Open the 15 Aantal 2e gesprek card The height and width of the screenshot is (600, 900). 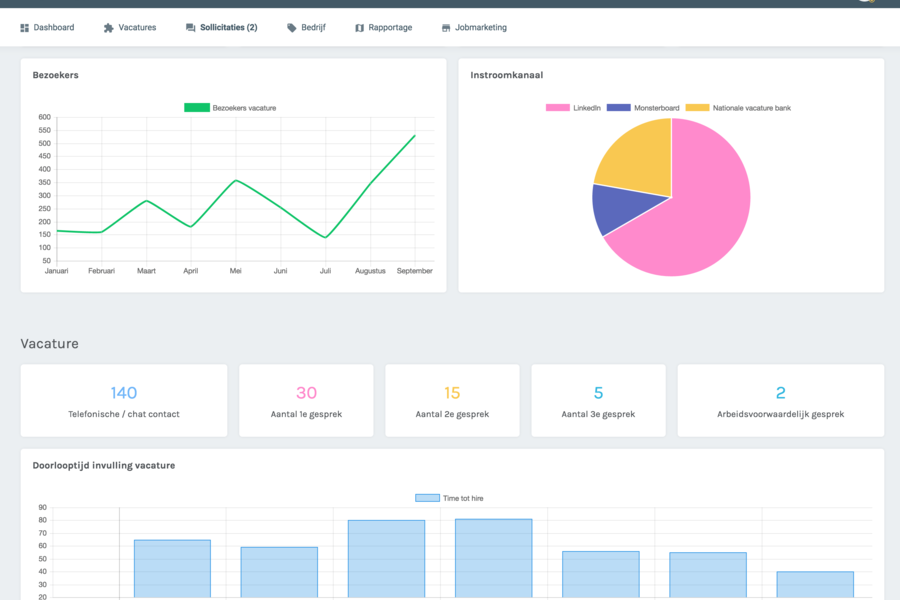pos(452,400)
